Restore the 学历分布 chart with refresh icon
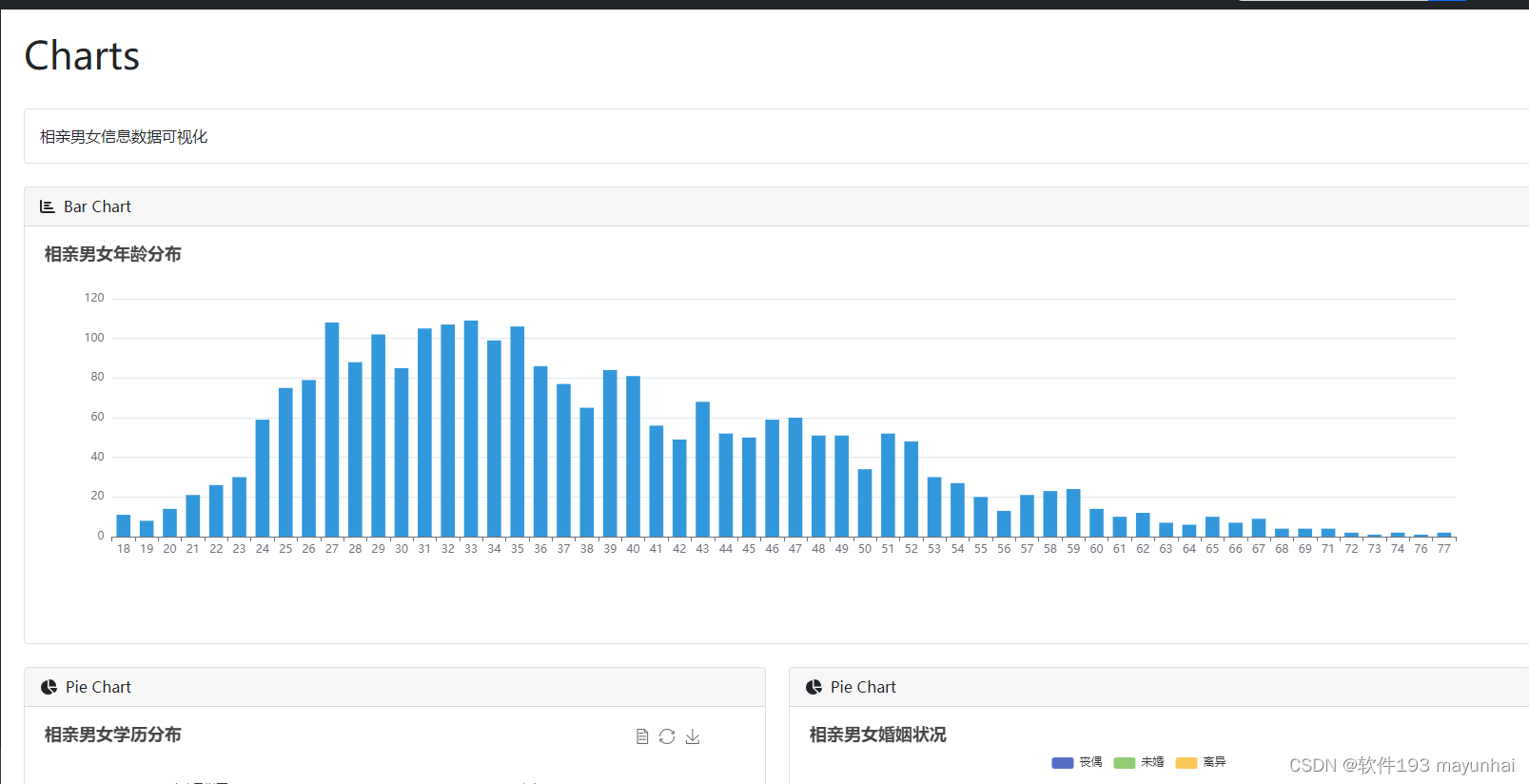 [x=667, y=736]
